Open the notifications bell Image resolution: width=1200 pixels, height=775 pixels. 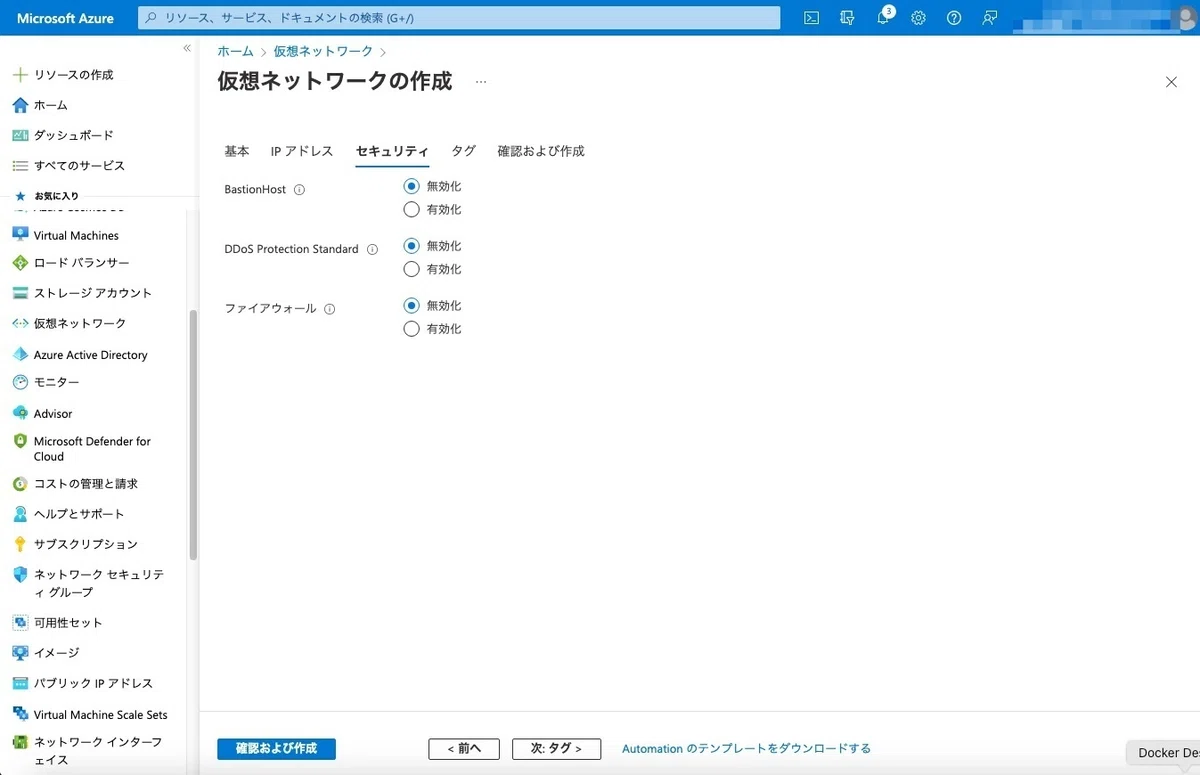[883, 18]
